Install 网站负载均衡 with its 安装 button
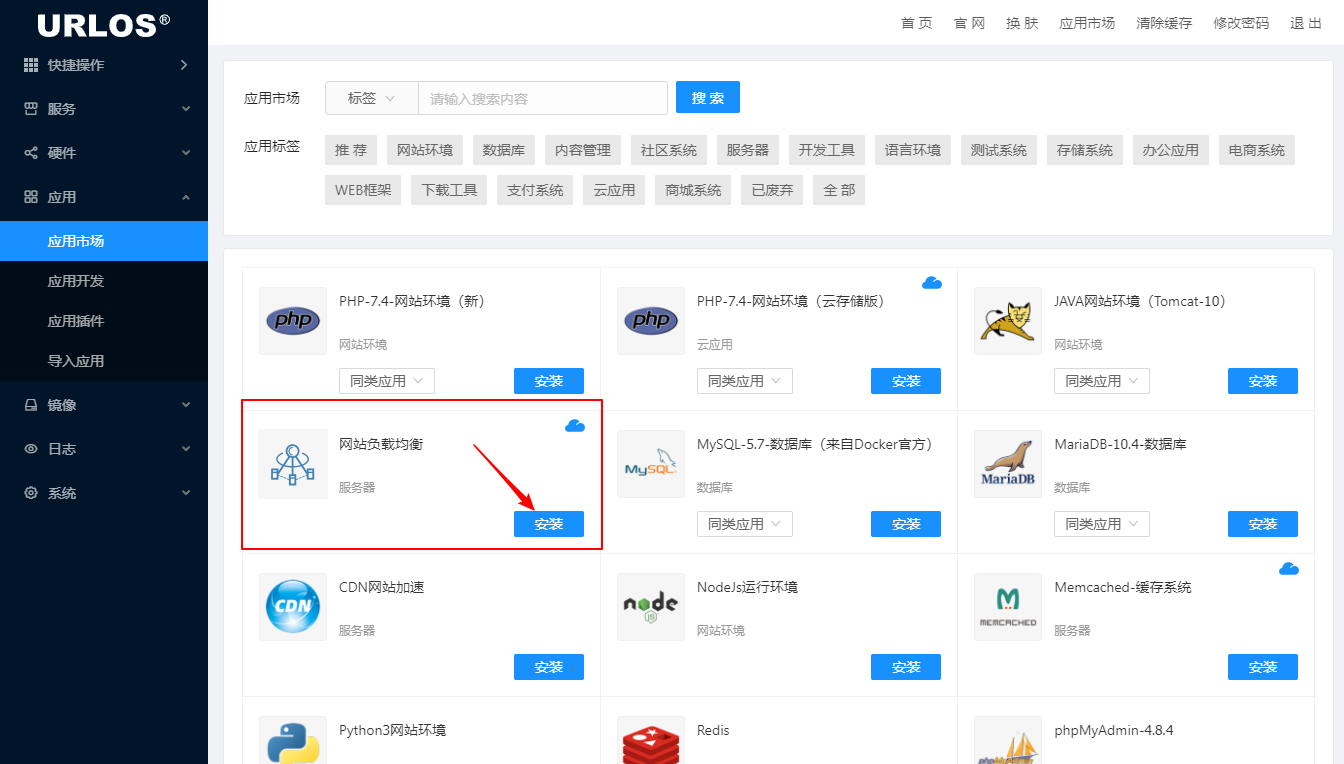The height and width of the screenshot is (764, 1344). [x=549, y=524]
